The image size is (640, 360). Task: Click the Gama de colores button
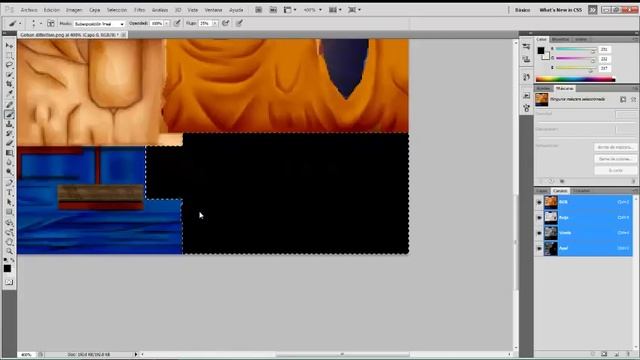(615, 159)
